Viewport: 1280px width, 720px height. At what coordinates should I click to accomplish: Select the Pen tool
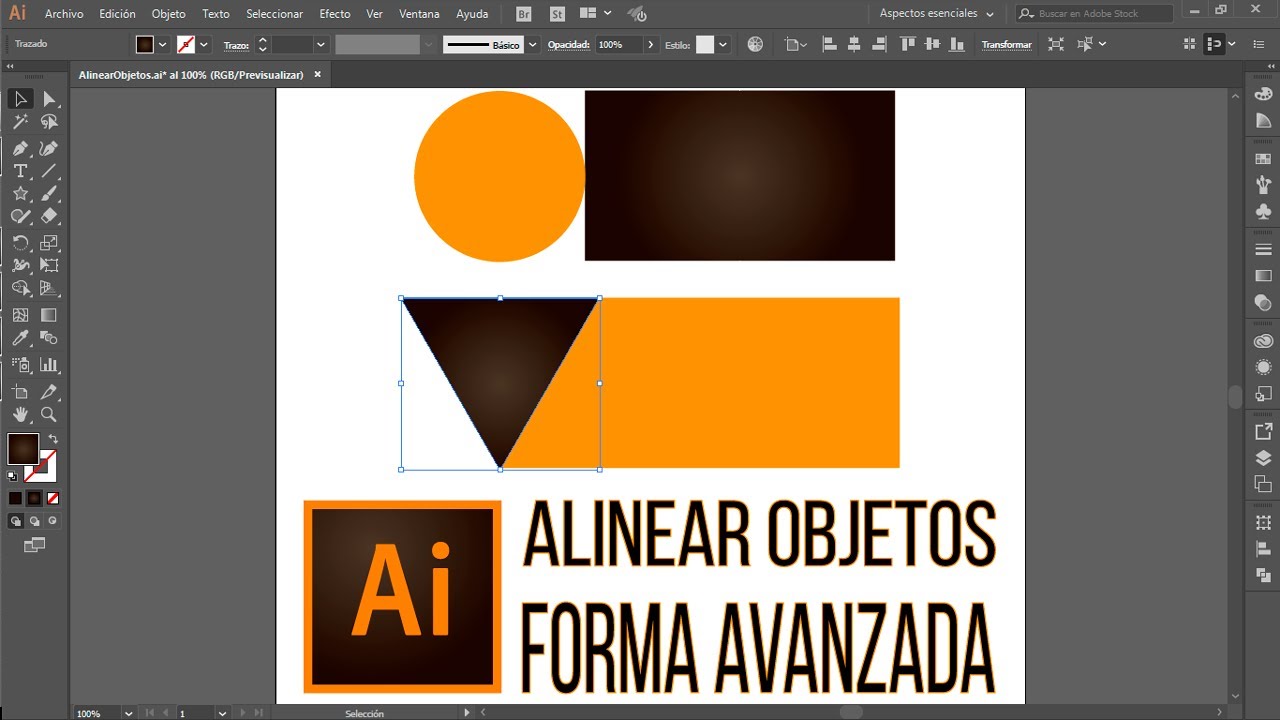(20, 148)
